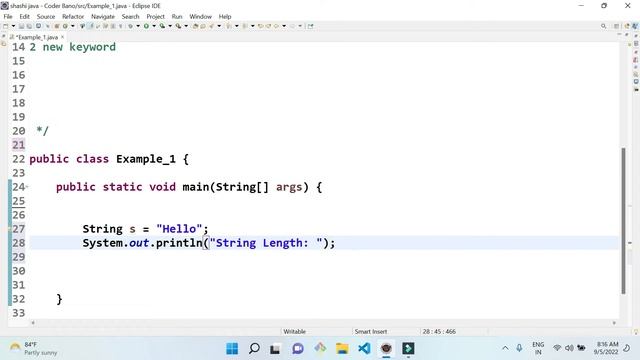Expand the External Tools dropdown arrow

186,26
